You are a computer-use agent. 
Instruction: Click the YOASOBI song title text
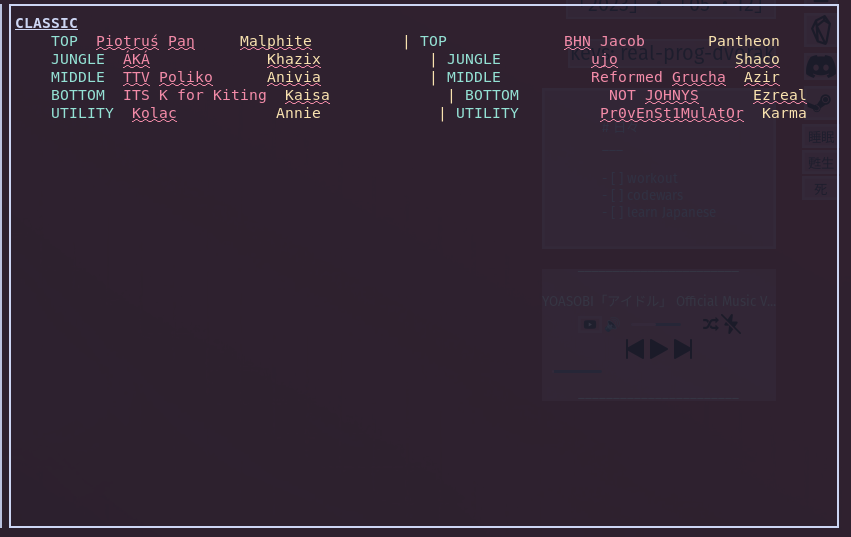click(658, 301)
